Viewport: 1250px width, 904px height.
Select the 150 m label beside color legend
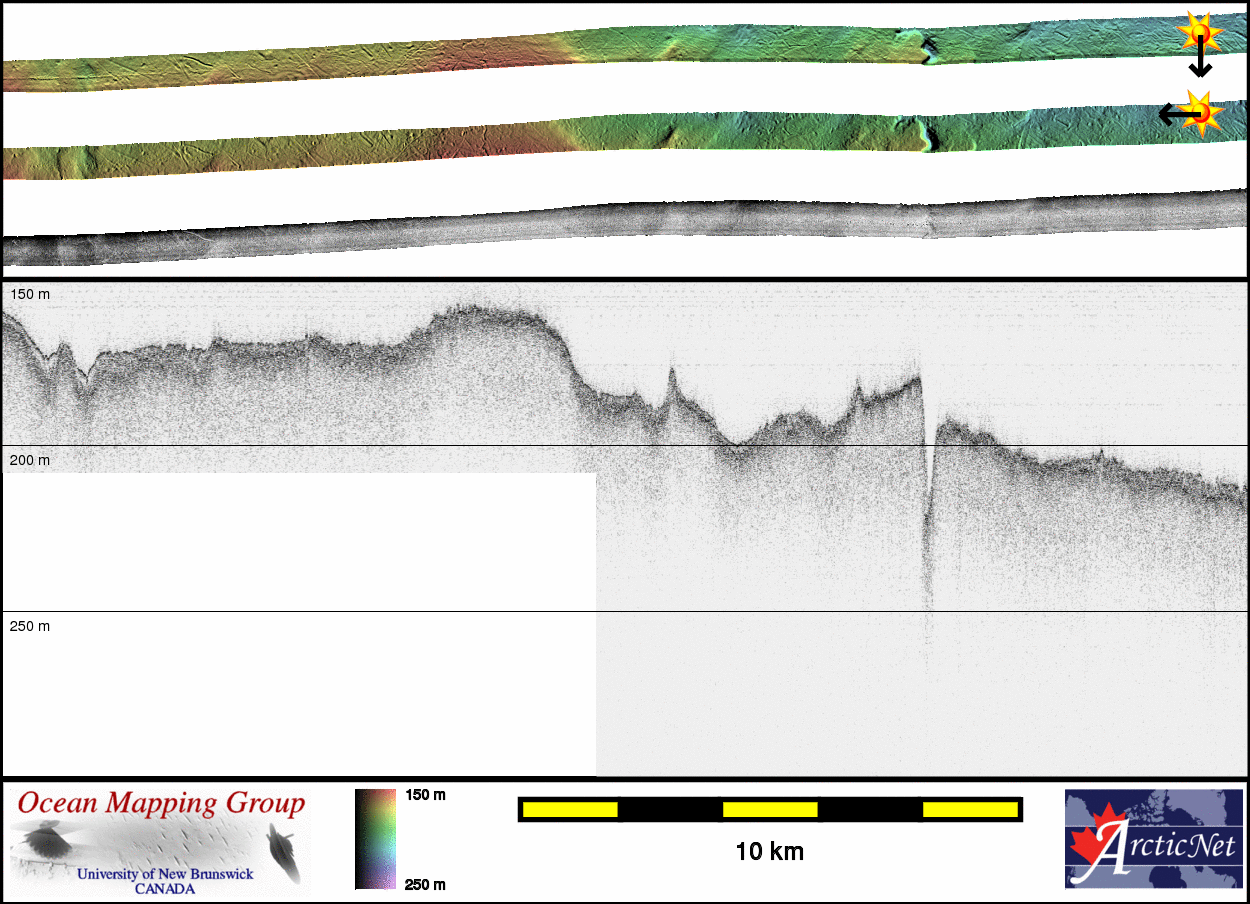(425, 795)
